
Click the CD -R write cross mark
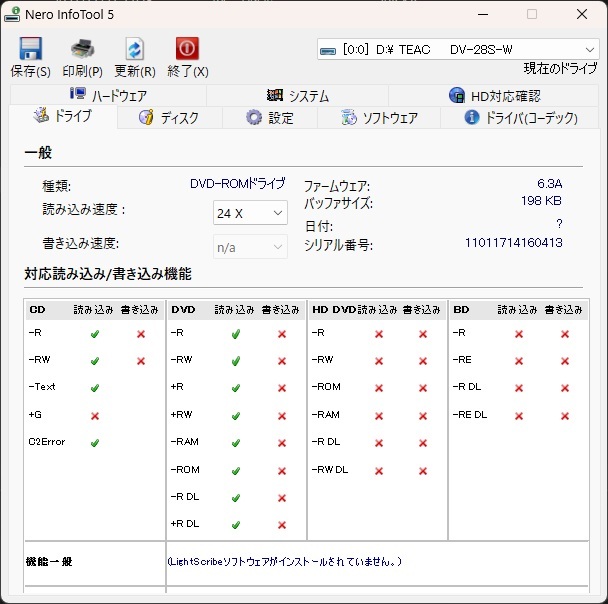pos(141,334)
